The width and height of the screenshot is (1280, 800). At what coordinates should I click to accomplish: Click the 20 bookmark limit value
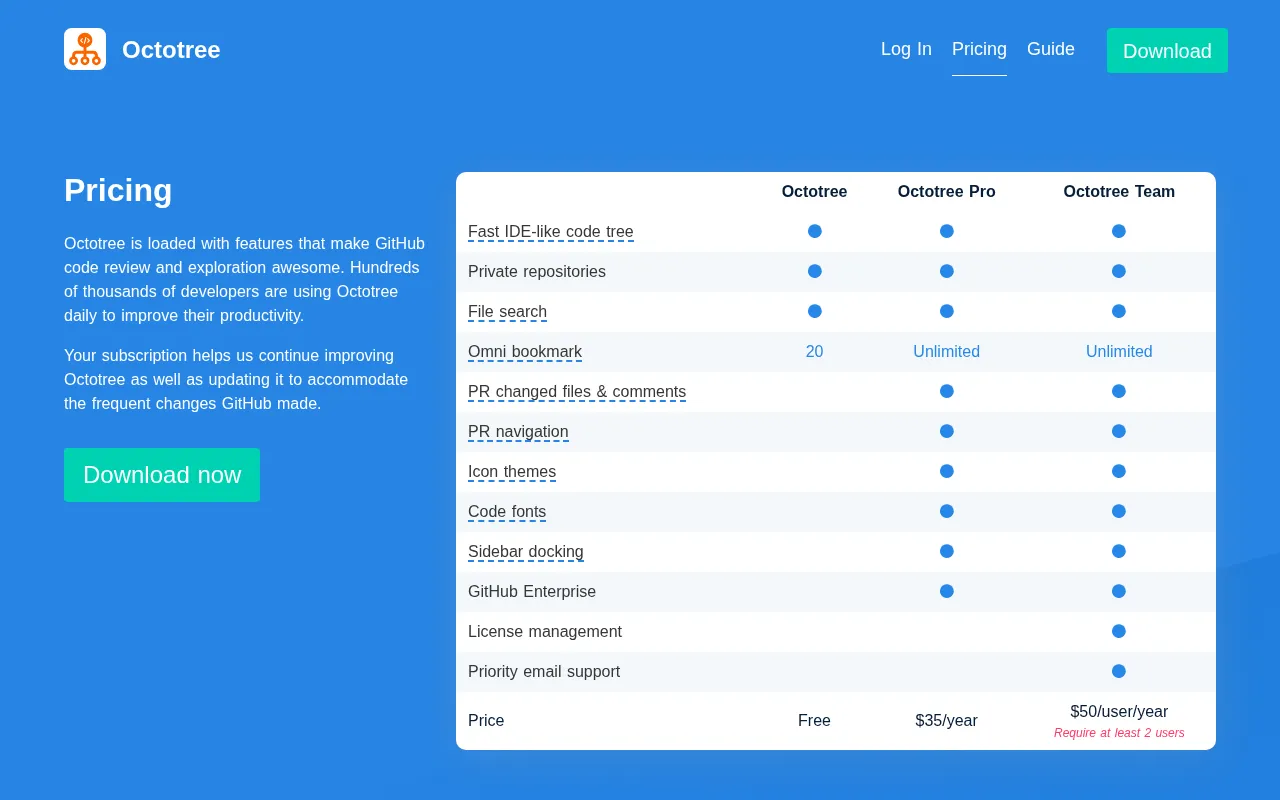click(x=814, y=352)
